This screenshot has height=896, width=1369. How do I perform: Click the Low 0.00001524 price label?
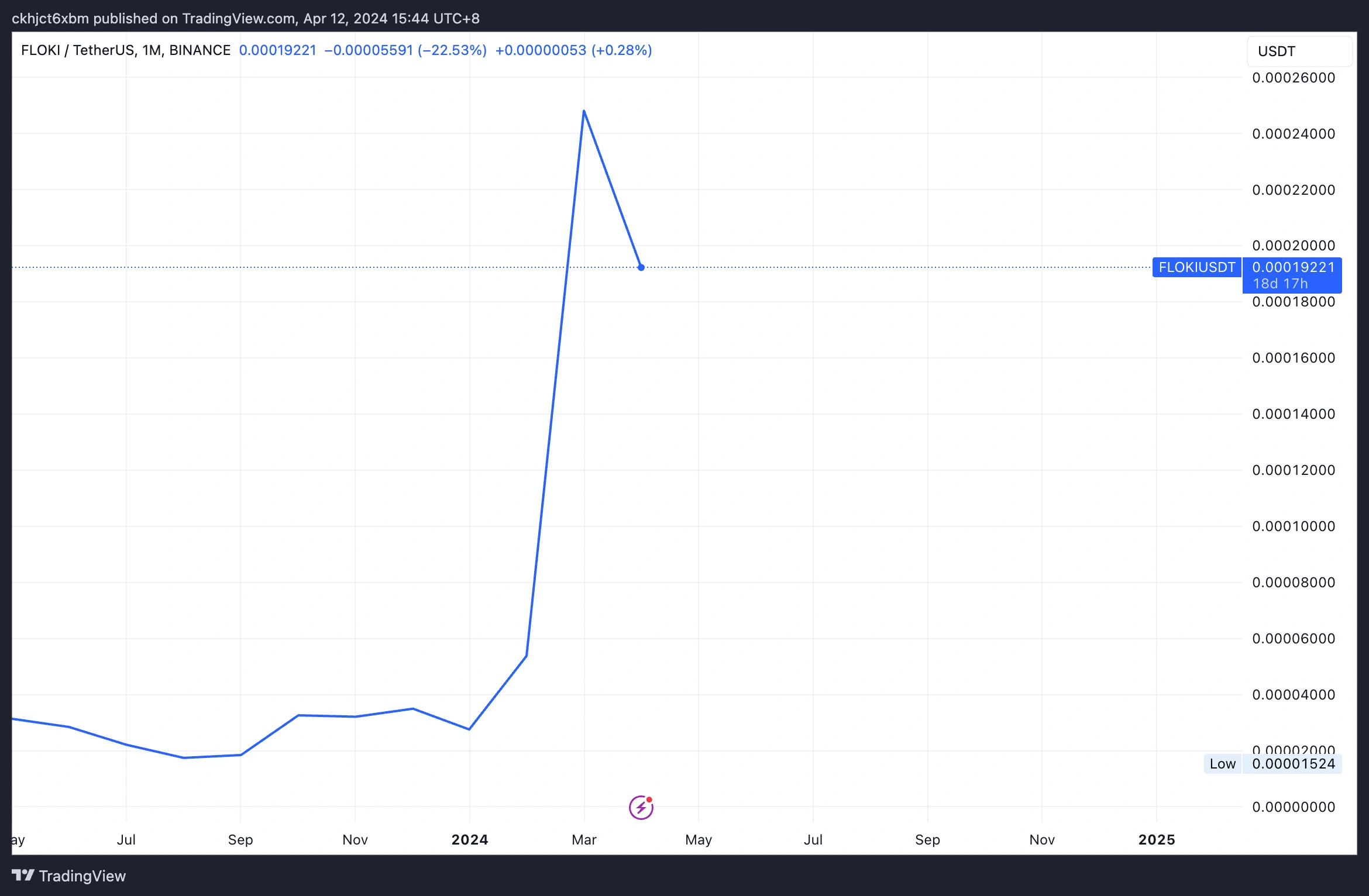click(1272, 764)
